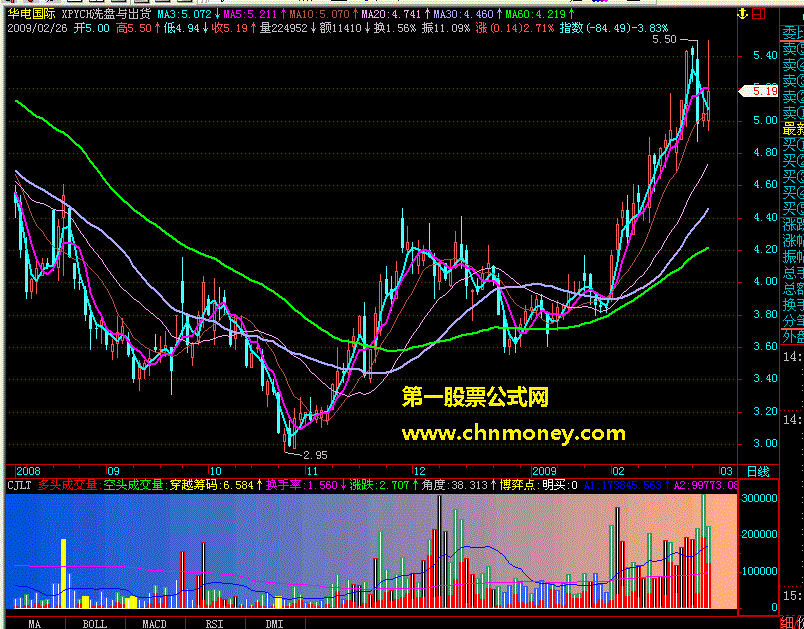804x629 pixels.
Task: Select the DMI indicator tab
Action: click(274, 624)
